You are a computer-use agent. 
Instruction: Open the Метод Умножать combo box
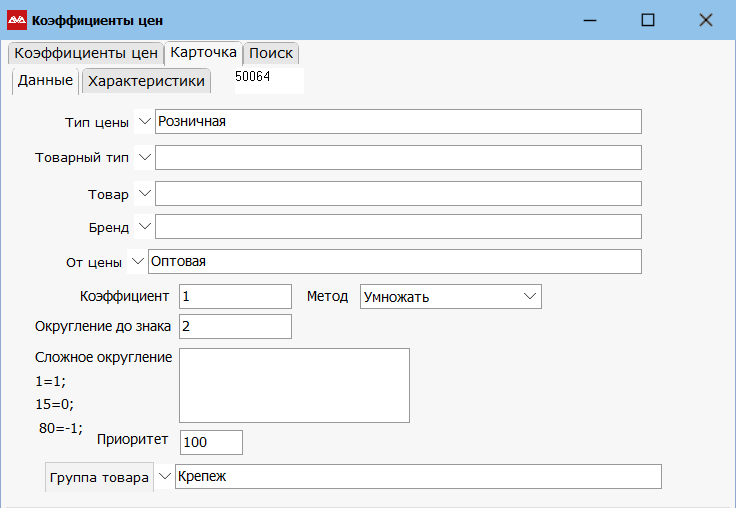tap(449, 296)
